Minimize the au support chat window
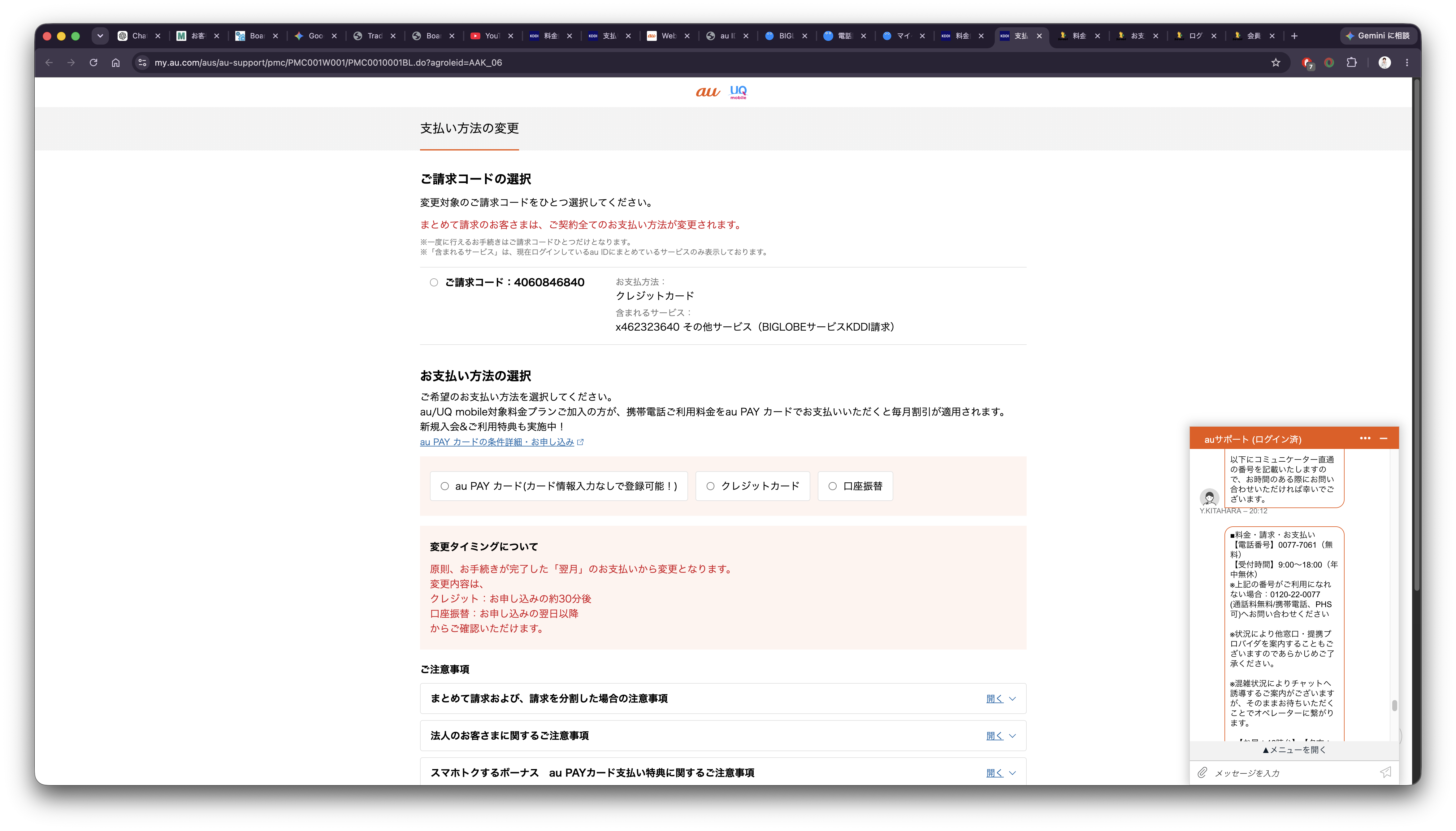Screen dimensions: 1456x831 (1384, 438)
